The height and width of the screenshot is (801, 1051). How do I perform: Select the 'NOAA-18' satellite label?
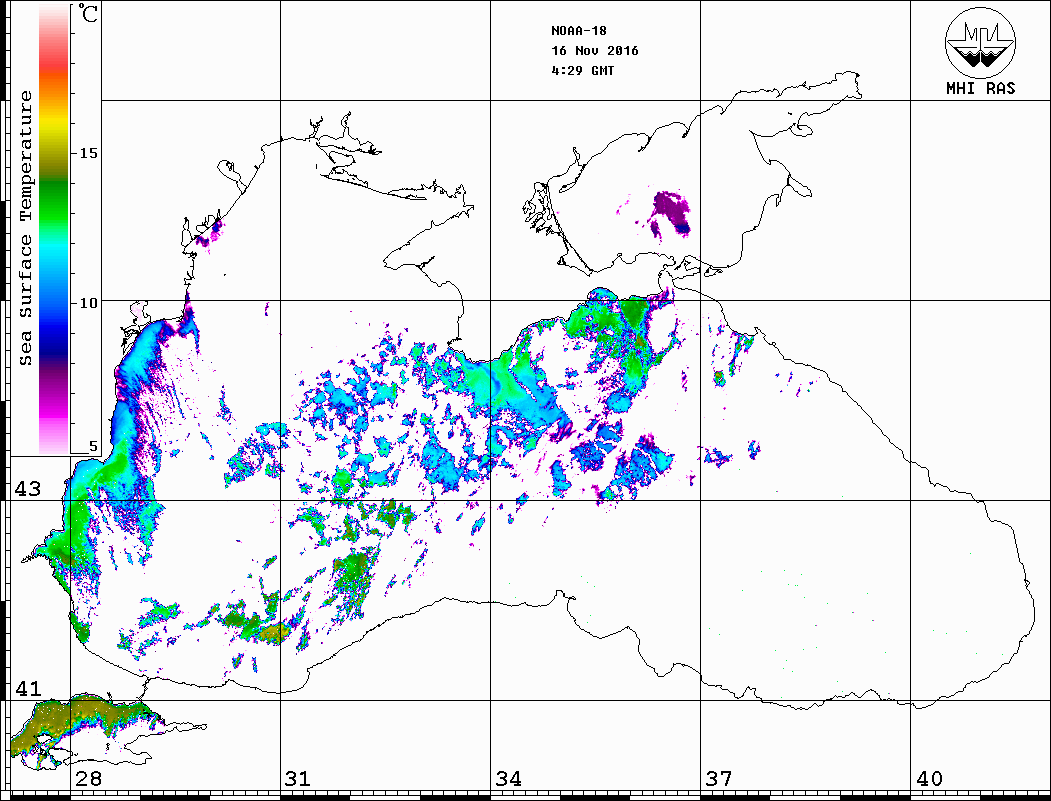(x=578, y=31)
